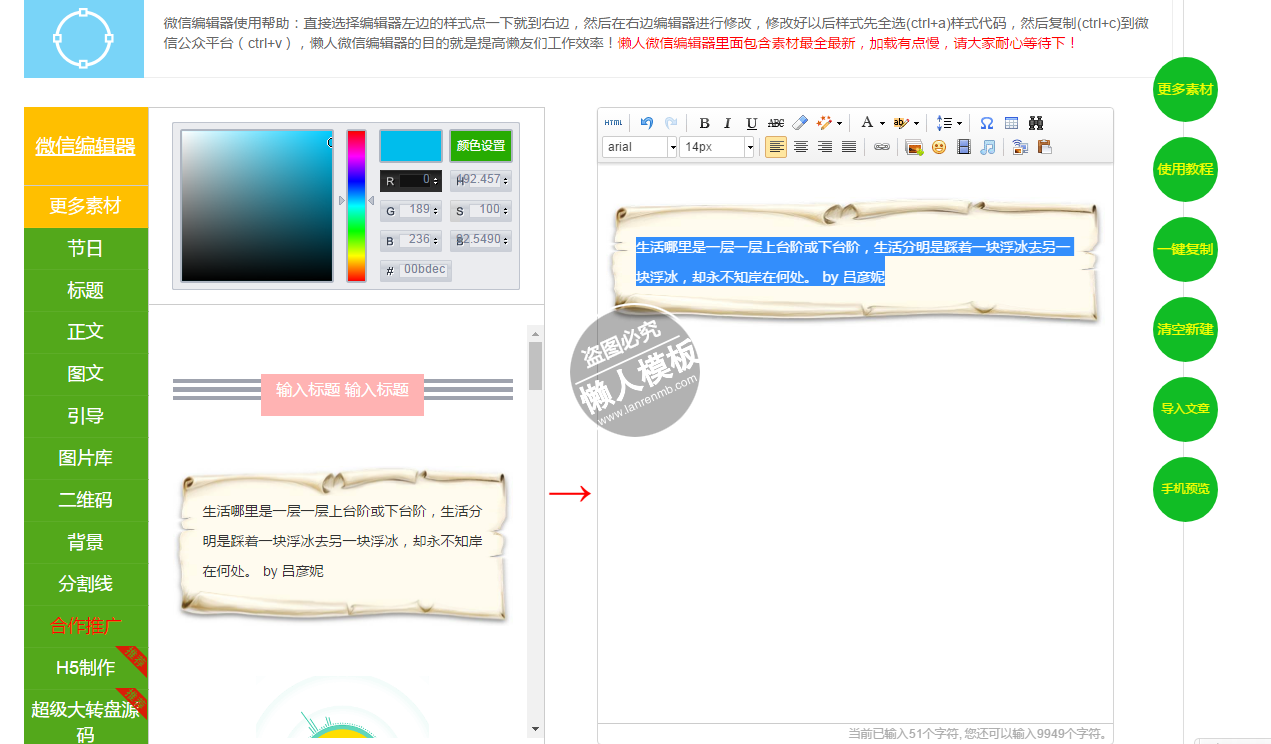Screen dimensions: 1271x744
Task: Click the 一键复制 round button
Action: pos(1185,250)
